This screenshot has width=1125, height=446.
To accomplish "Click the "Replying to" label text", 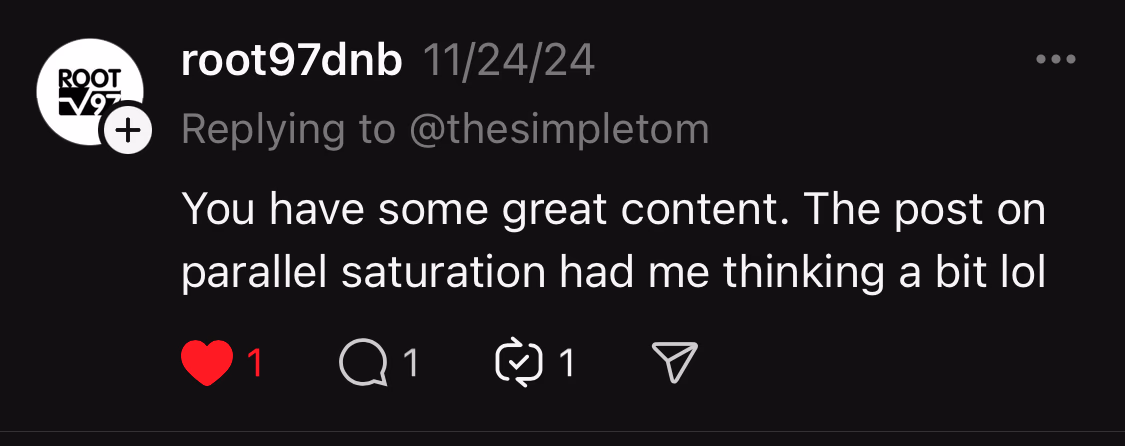I will click(x=288, y=129).
